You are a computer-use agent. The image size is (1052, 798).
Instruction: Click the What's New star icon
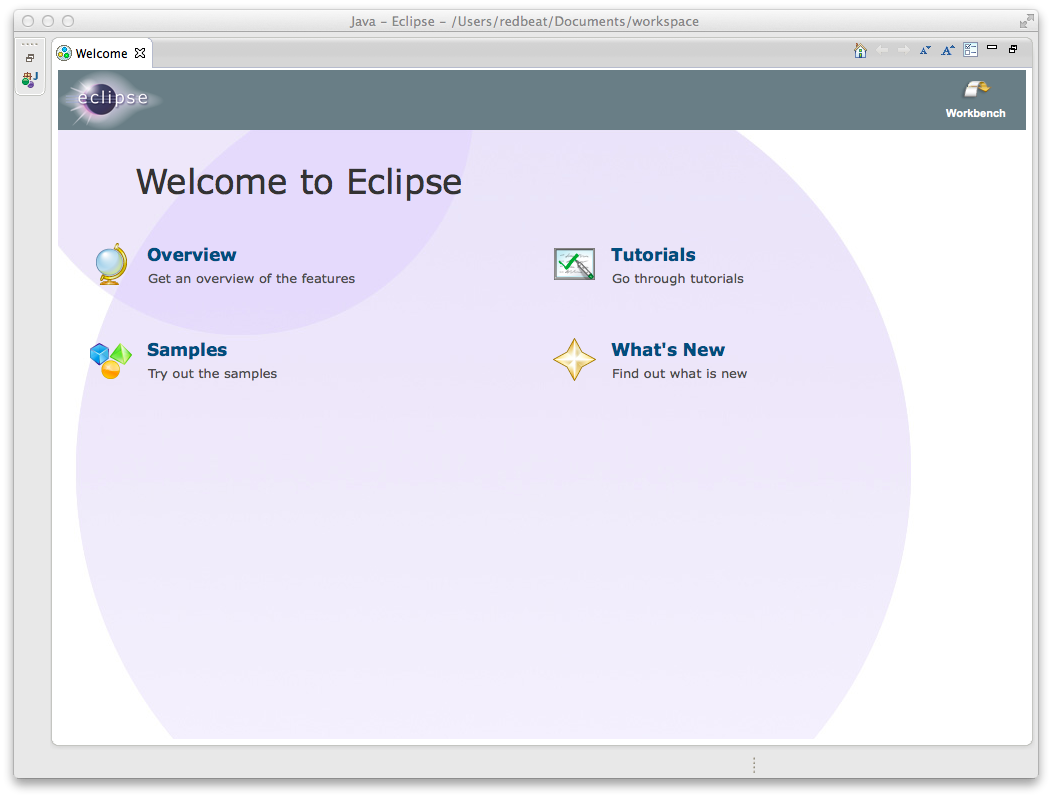click(x=574, y=360)
